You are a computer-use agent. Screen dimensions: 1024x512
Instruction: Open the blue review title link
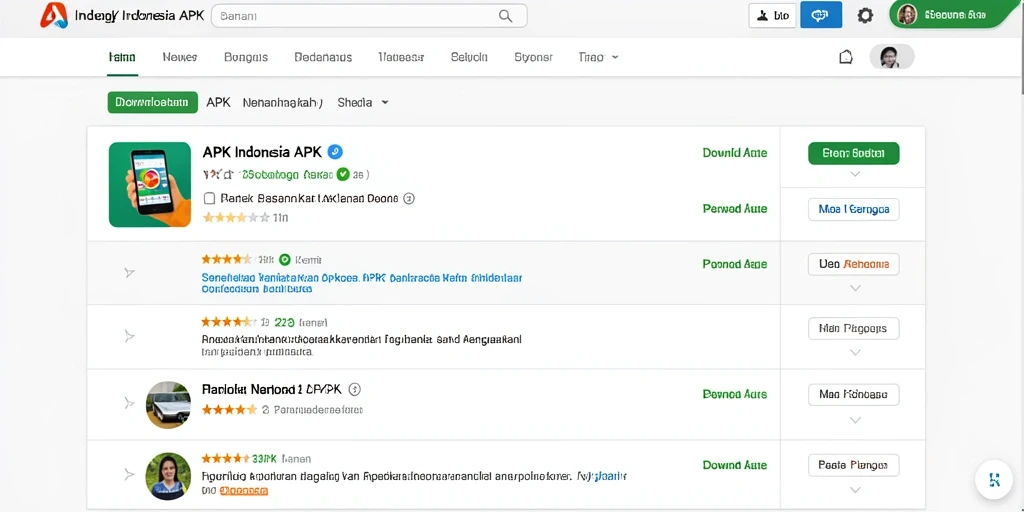click(x=362, y=283)
